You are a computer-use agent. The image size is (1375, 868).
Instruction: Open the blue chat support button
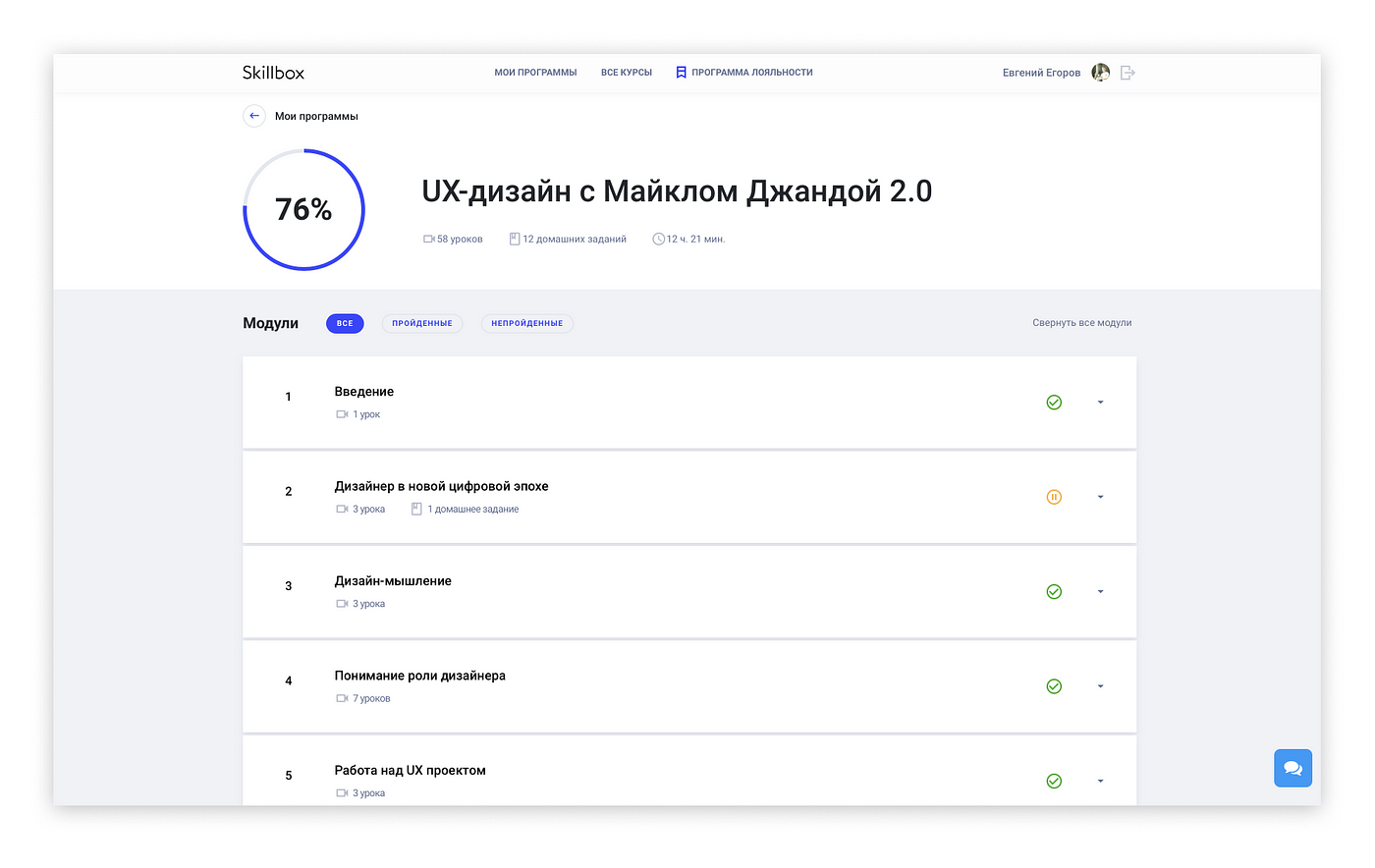click(x=1292, y=768)
